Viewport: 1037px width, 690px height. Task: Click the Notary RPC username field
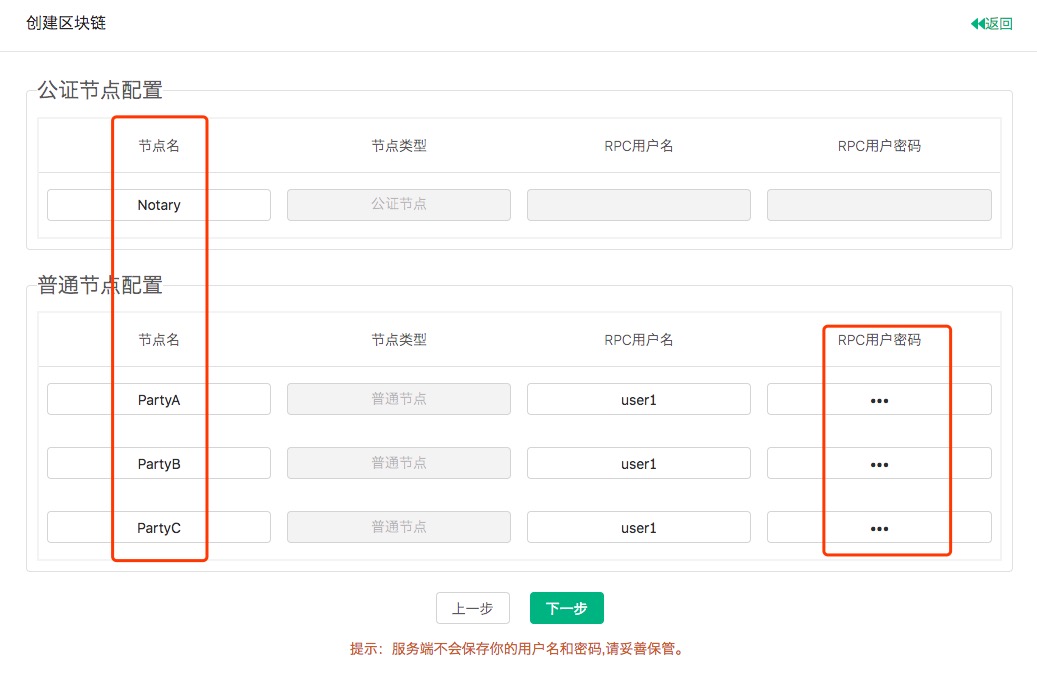639,205
